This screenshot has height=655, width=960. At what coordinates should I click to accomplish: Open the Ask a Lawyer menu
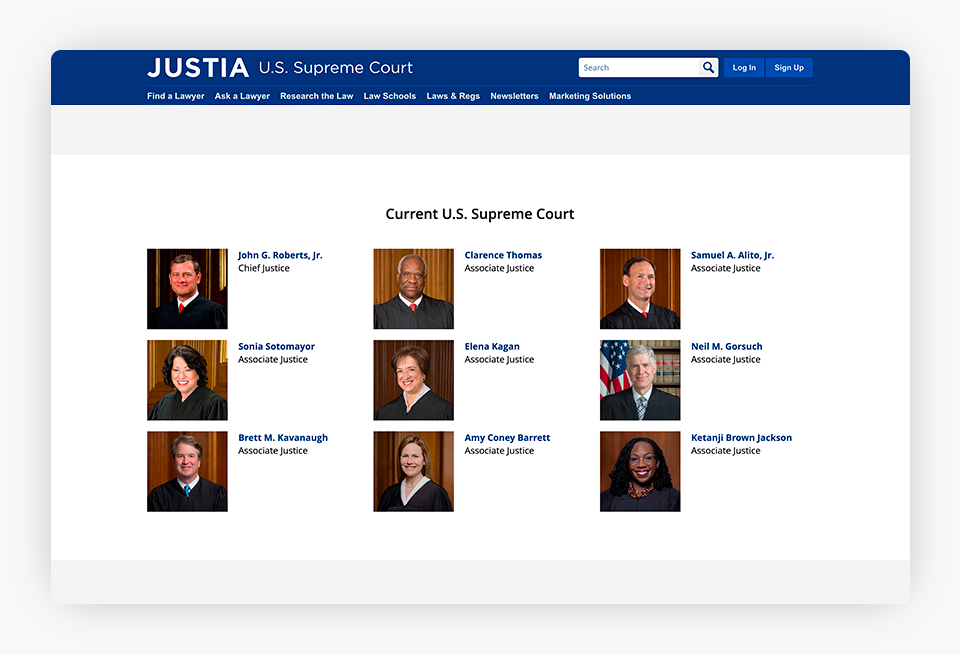(242, 96)
